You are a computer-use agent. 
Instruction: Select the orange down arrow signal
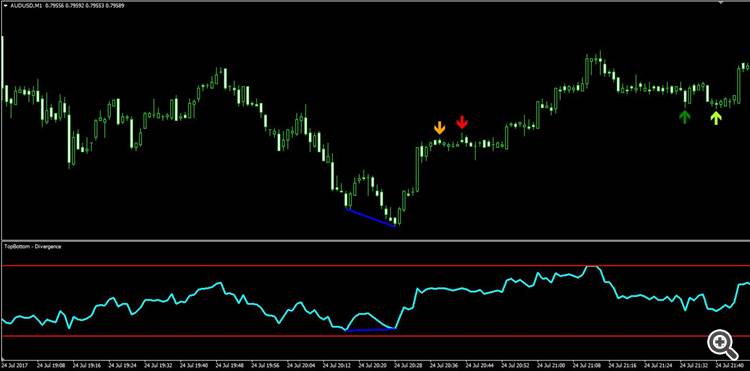[439, 128]
